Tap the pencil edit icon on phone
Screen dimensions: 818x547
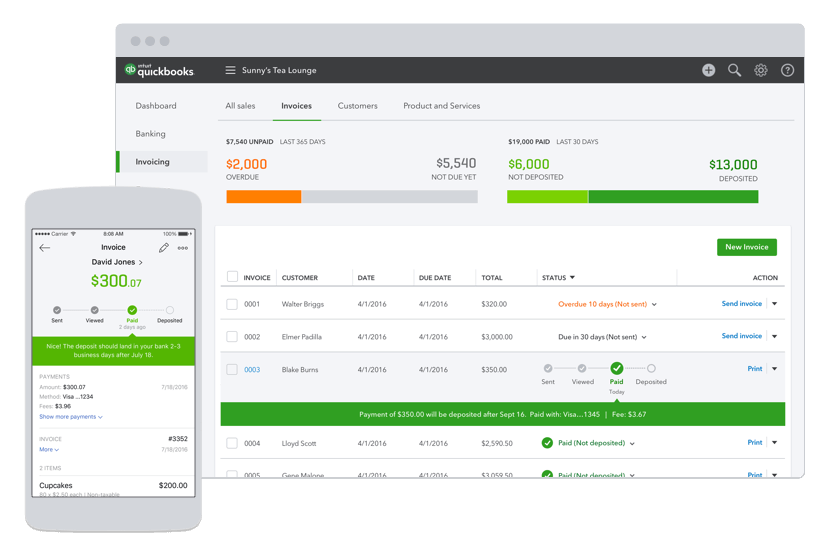[x=164, y=248]
